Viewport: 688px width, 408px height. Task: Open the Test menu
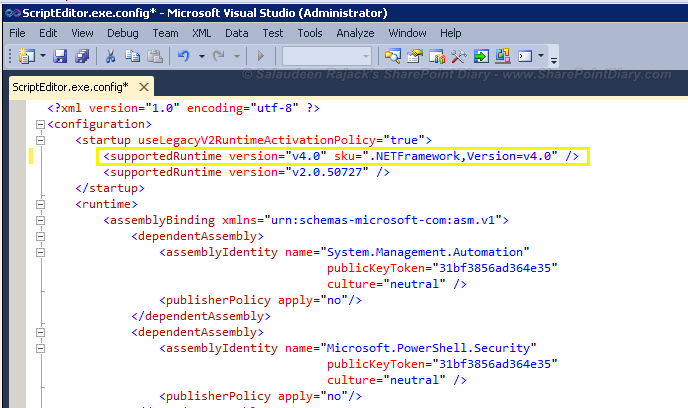pos(272,33)
